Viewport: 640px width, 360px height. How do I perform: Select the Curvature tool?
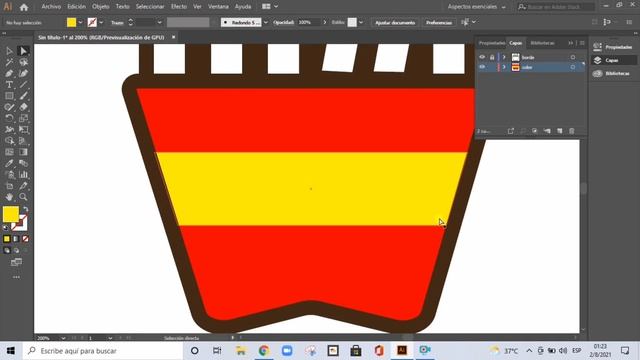[23, 74]
